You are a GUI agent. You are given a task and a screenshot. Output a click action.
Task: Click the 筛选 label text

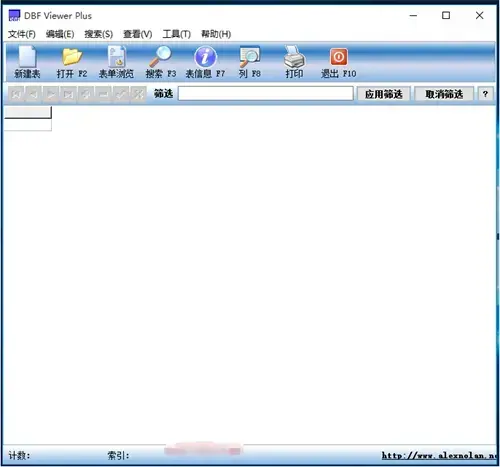pyautogui.click(x=163, y=94)
